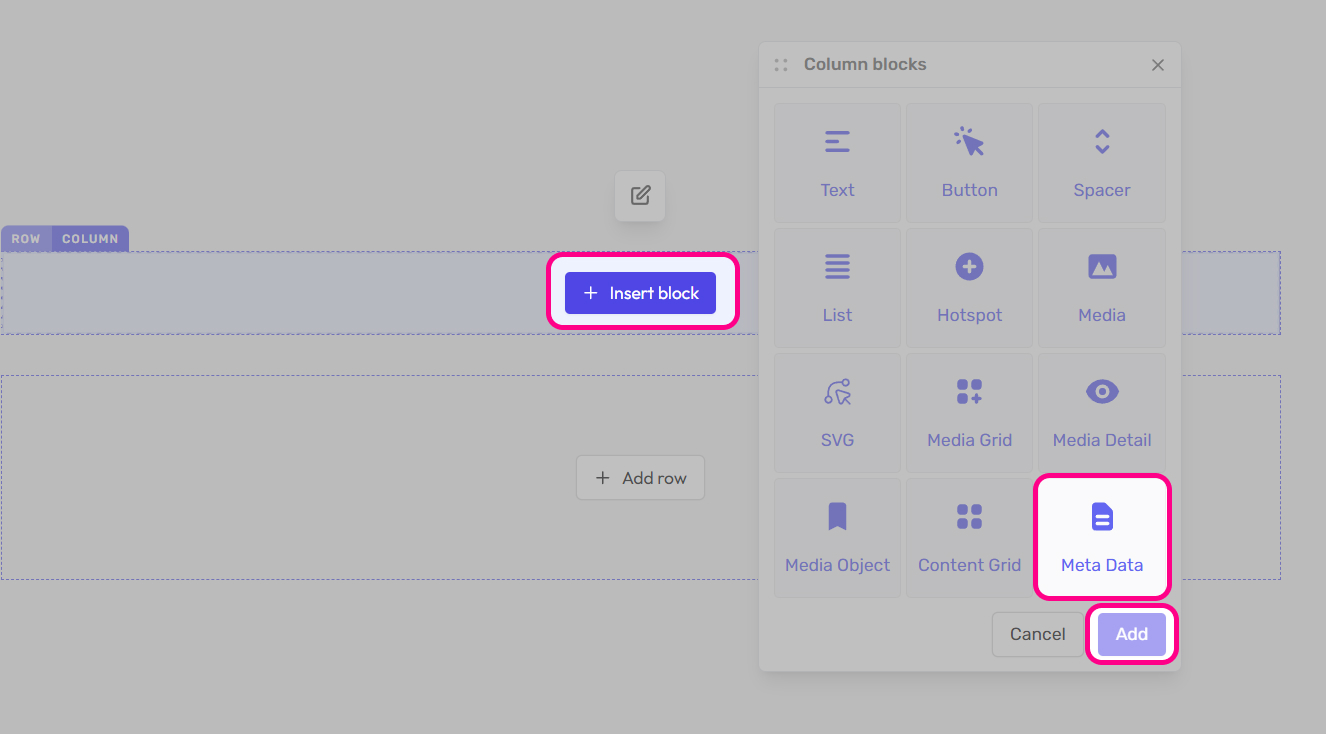Select the Media Object block tile

(x=837, y=538)
